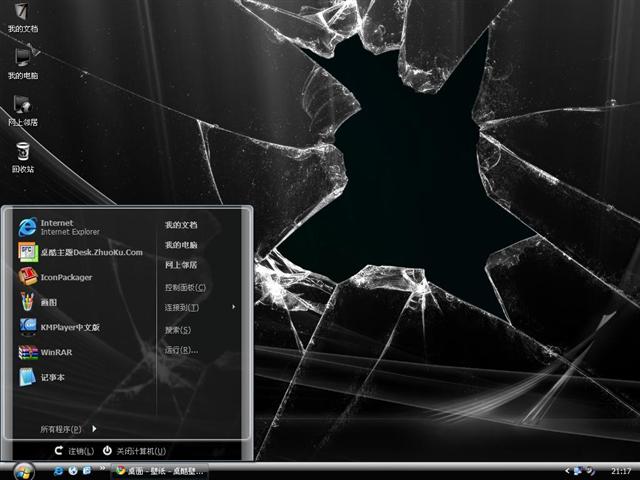Select the 网上邻居 desktop icon

(x=23, y=111)
